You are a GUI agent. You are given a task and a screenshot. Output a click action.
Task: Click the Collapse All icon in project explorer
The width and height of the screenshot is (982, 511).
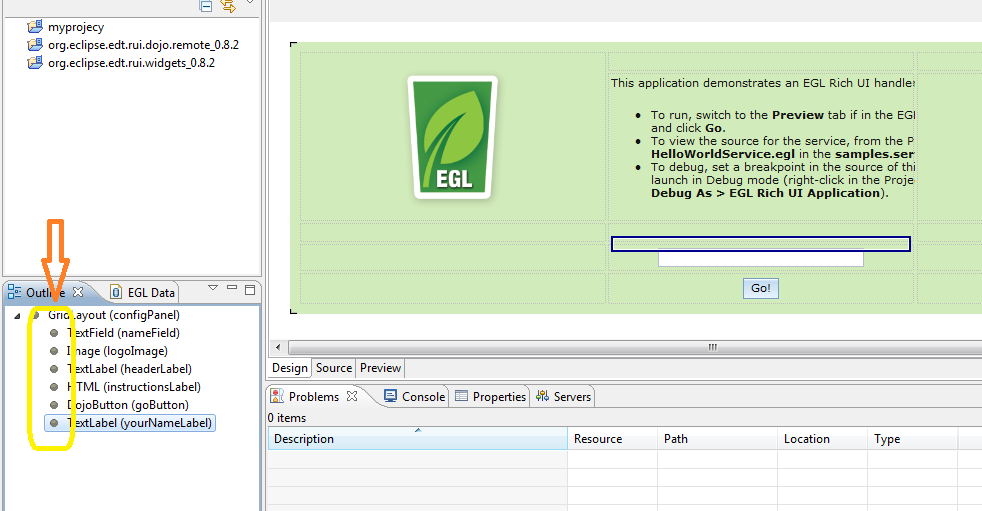point(205,6)
